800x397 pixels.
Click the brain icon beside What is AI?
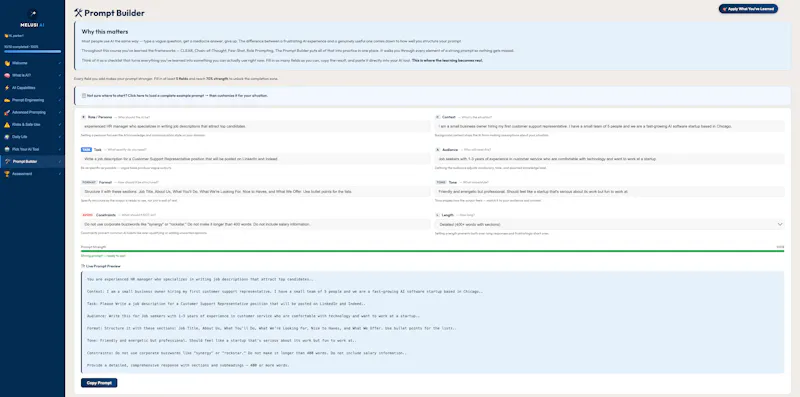[x=7, y=76]
